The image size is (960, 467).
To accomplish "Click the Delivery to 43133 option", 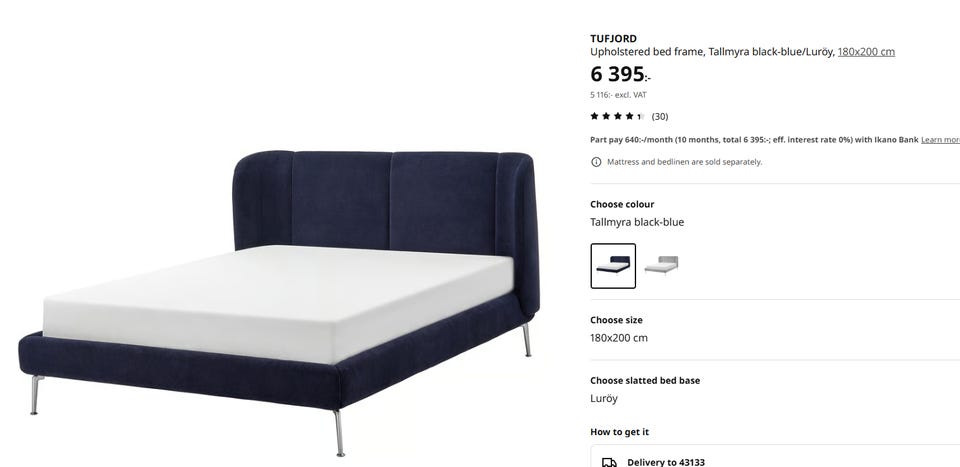I will pos(666,462).
